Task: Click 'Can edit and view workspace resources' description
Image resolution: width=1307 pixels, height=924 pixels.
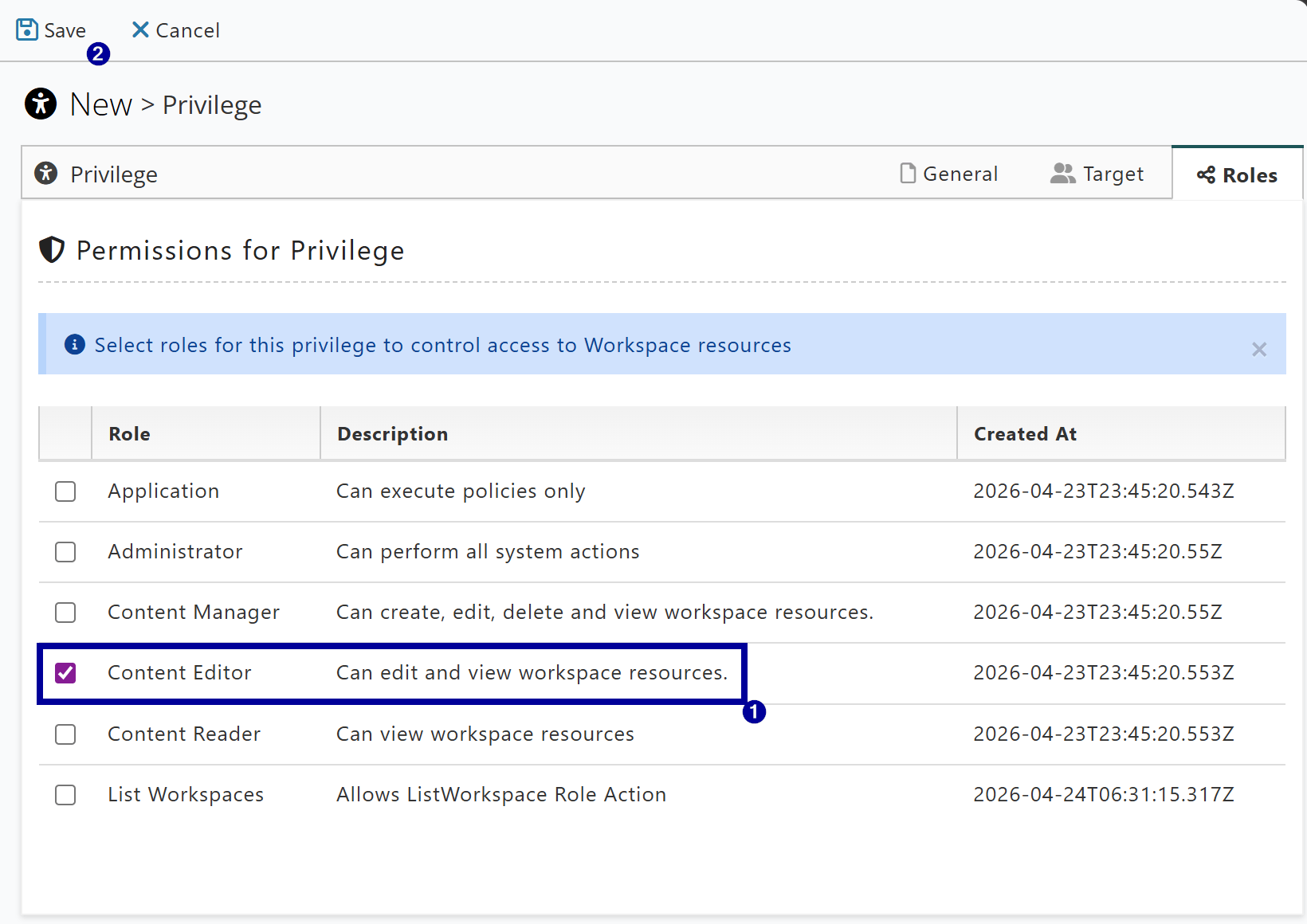Action: [532, 673]
